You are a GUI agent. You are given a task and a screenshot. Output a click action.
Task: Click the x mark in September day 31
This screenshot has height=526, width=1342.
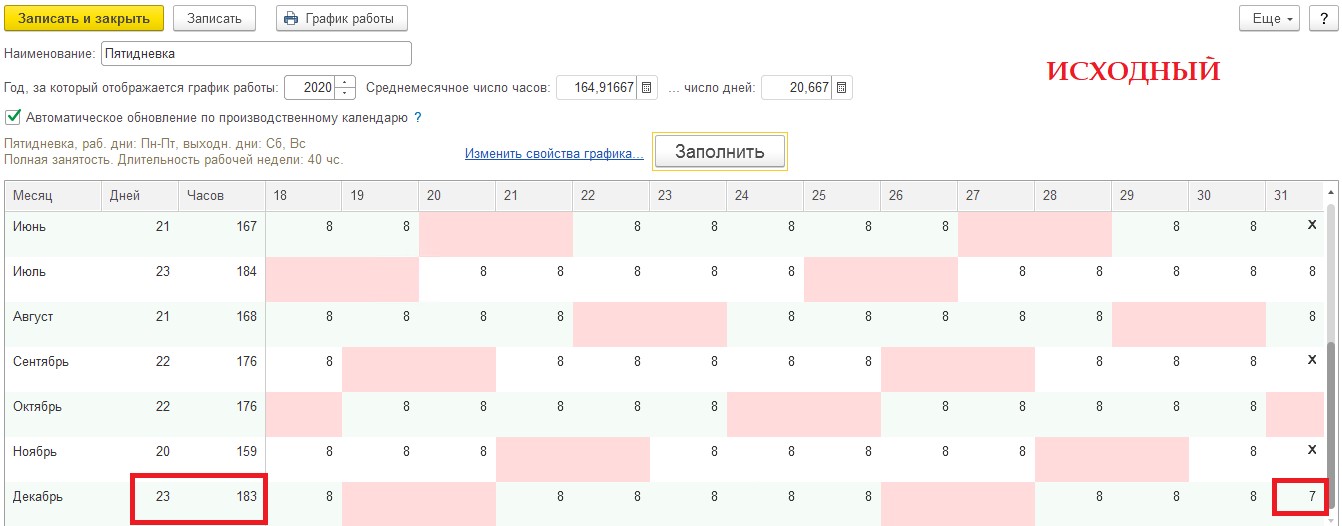pyautogui.click(x=1312, y=360)
